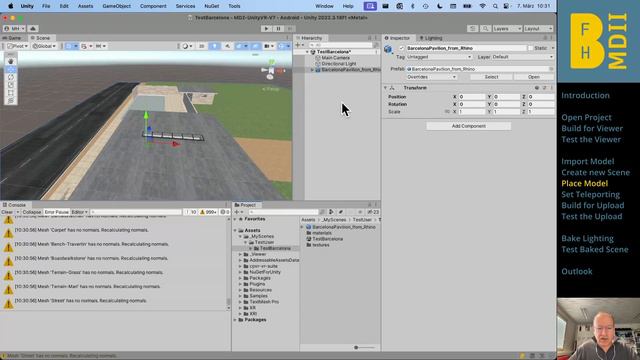This screenshot has width=640, height=360.
Task: Click the Step frame button
Action: (x=290, y=29)
